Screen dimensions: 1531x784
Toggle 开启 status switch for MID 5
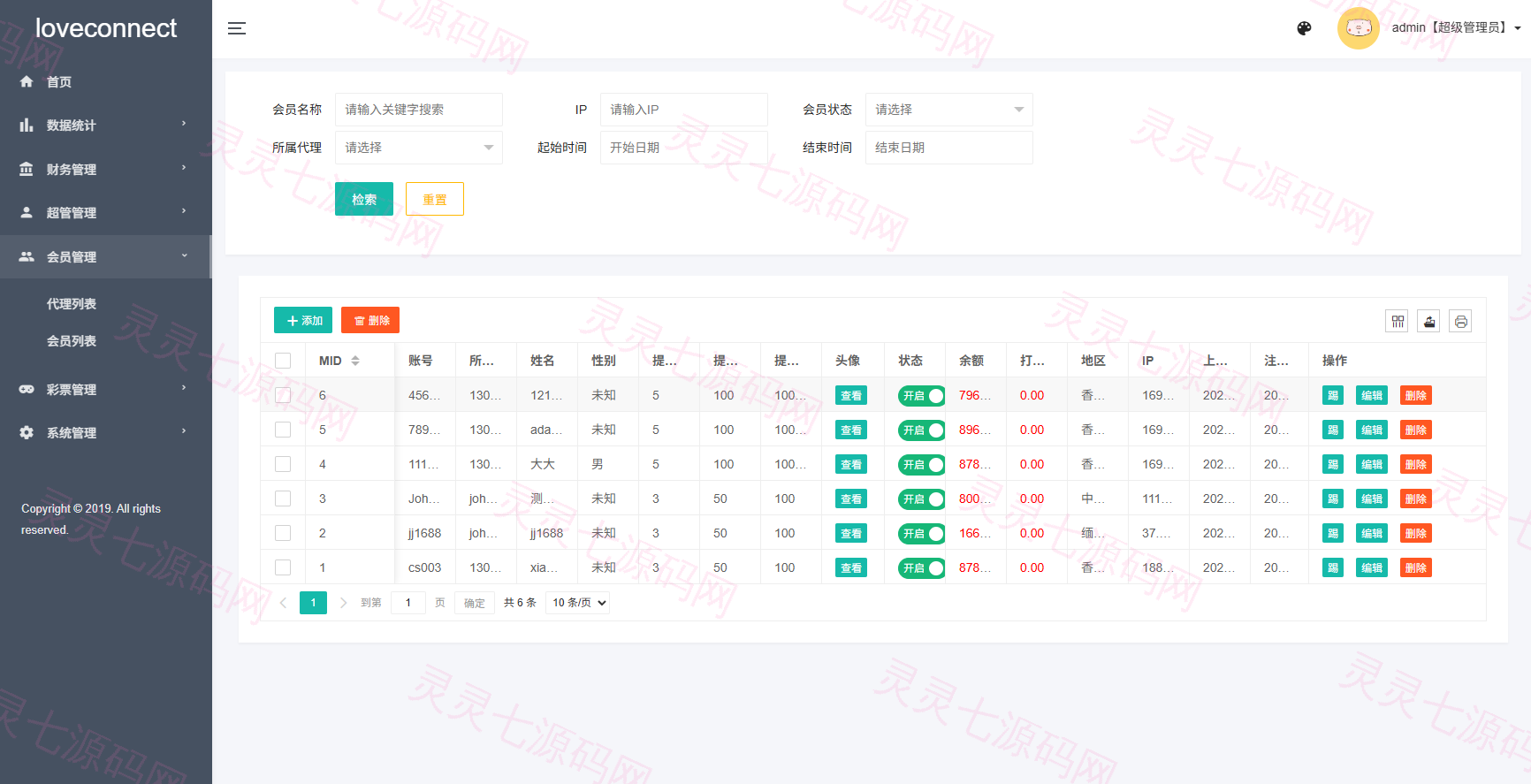921,430
